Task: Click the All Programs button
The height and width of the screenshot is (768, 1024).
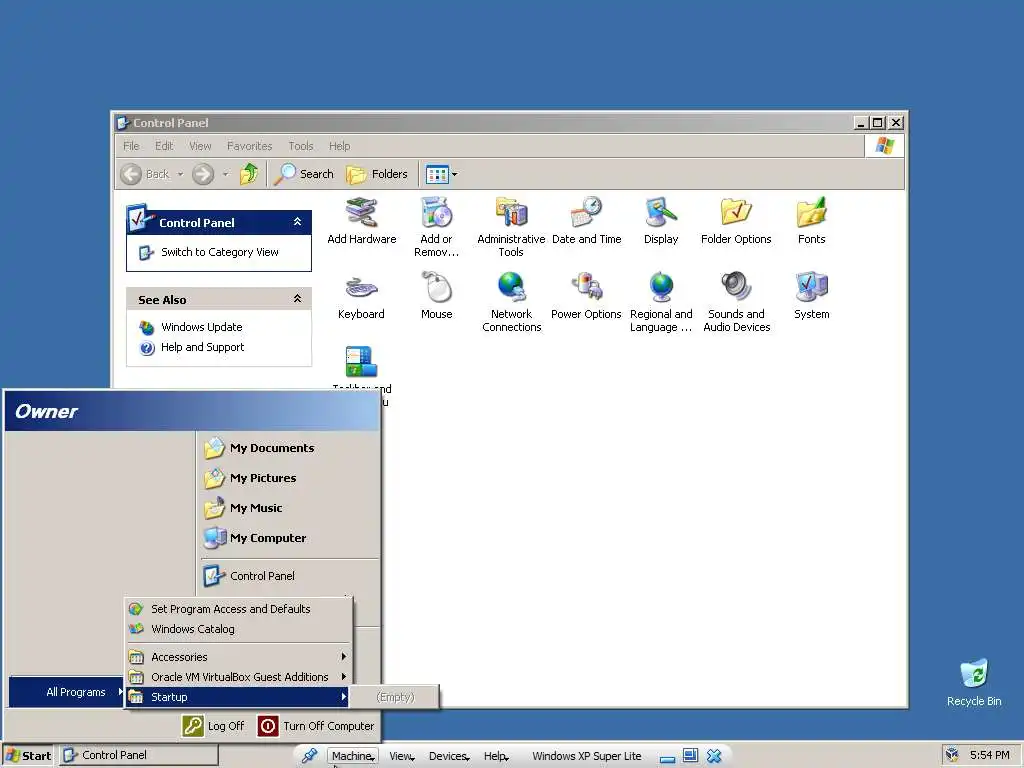Action: [67, 692]
